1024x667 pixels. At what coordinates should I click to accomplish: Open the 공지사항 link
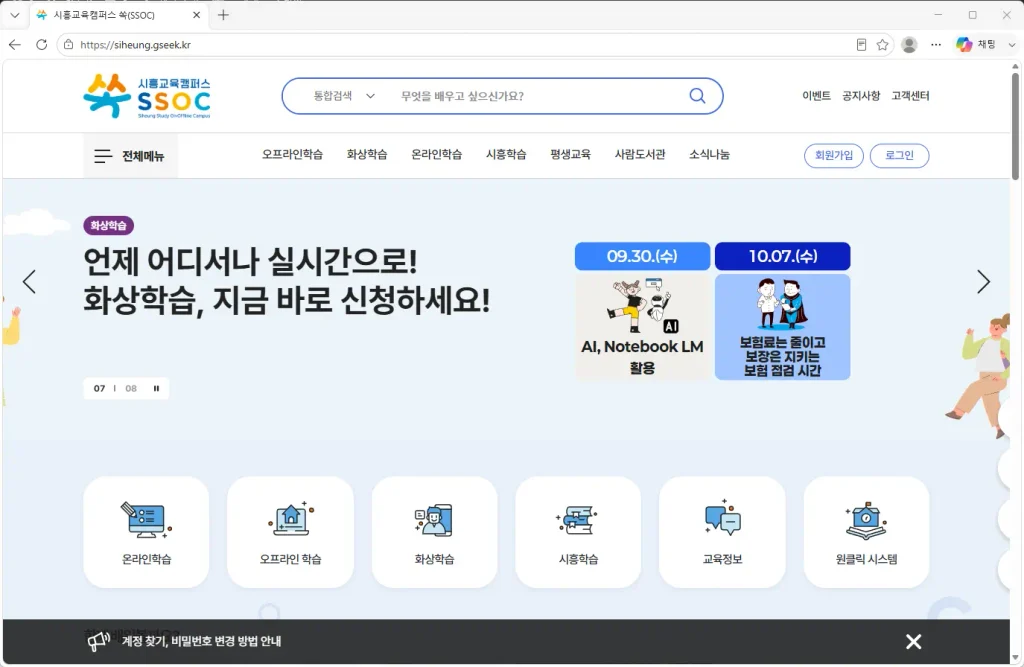point(861,96)
